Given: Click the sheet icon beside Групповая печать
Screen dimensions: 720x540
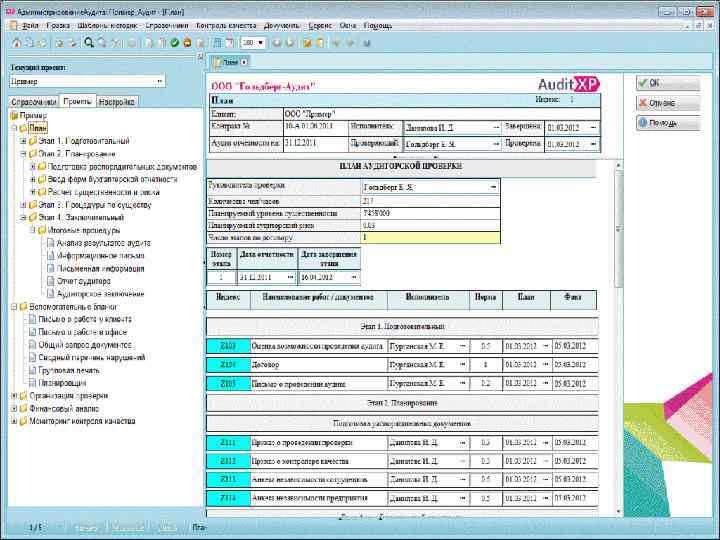Looking at the screenshot, I should pyautogui.click(x=32, y=370).
